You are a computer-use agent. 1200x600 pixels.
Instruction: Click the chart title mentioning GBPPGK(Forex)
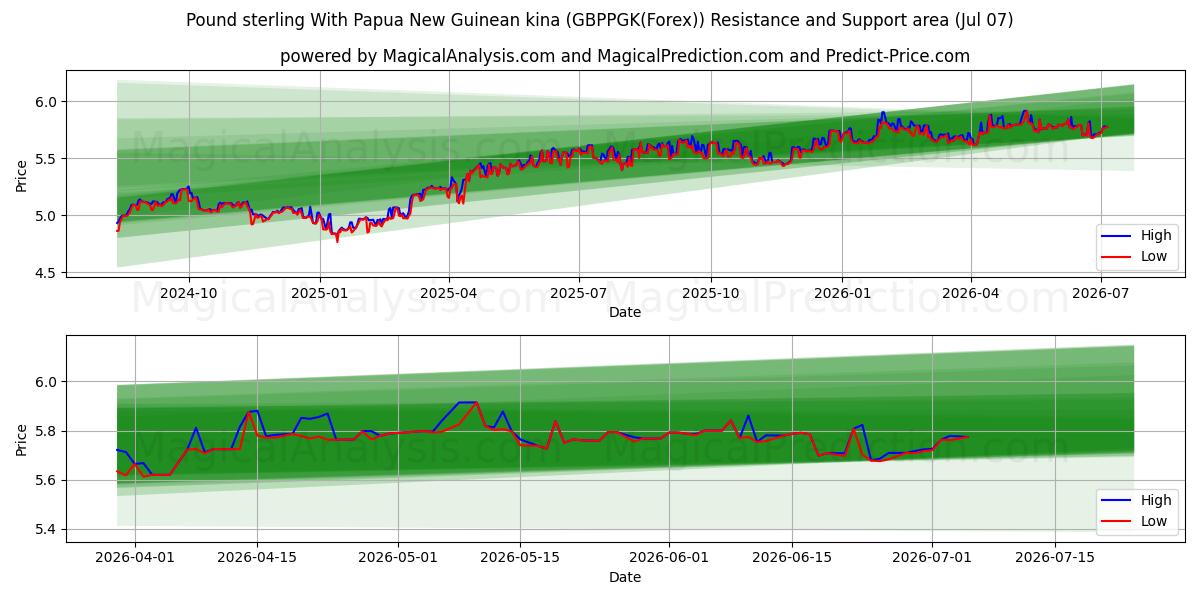coord(599,20)
